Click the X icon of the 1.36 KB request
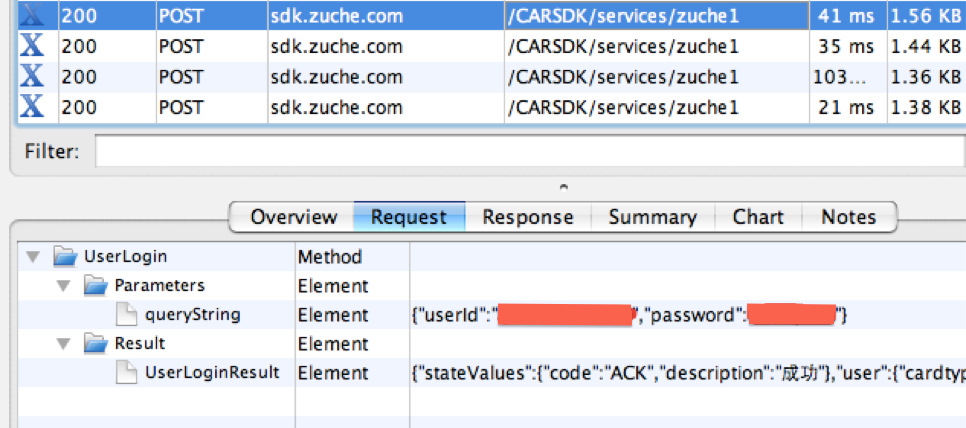Viewport: 966px width, 428px height. (x=32, y=77)
